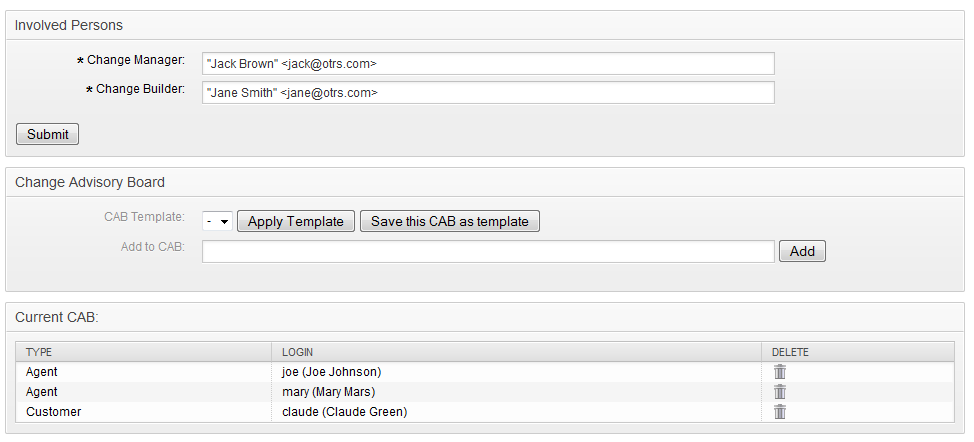Click the DELETE column header

pyautogui.click(x=790, y=352)
